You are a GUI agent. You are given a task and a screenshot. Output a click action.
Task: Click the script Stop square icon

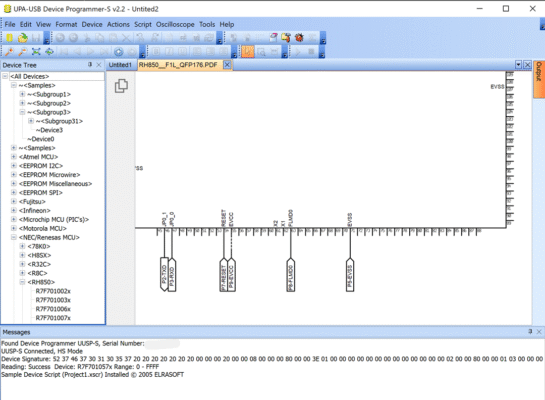tap(311, 52)
